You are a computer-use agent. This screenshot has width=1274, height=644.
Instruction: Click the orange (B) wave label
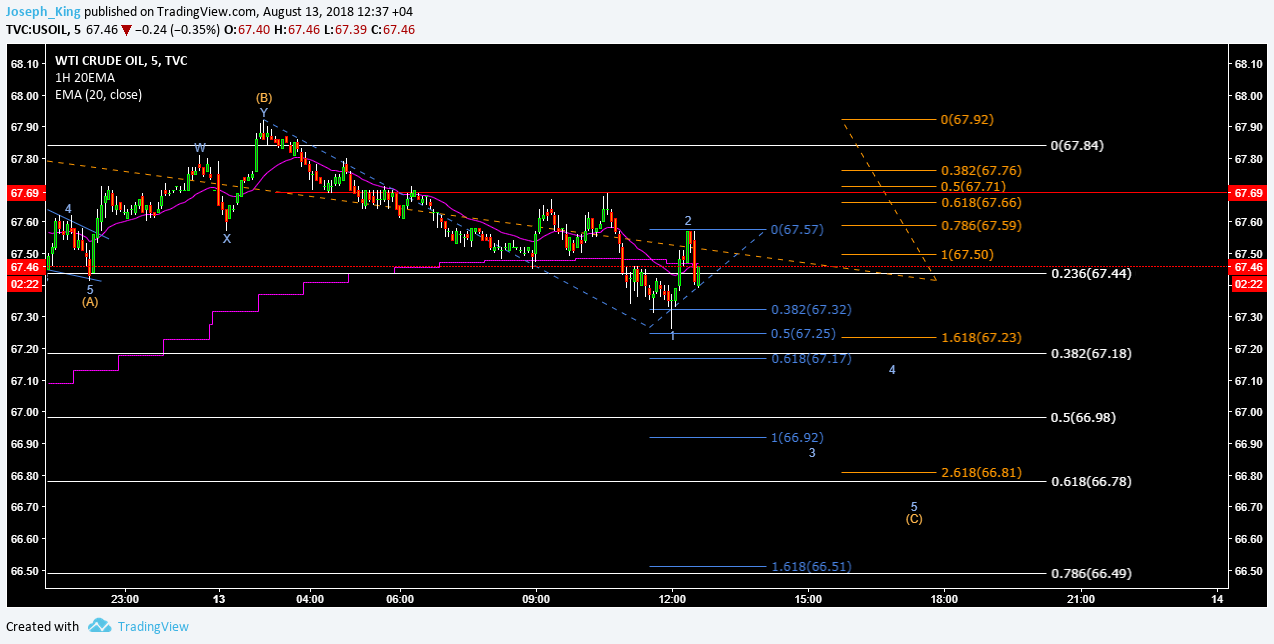[263, 98]
